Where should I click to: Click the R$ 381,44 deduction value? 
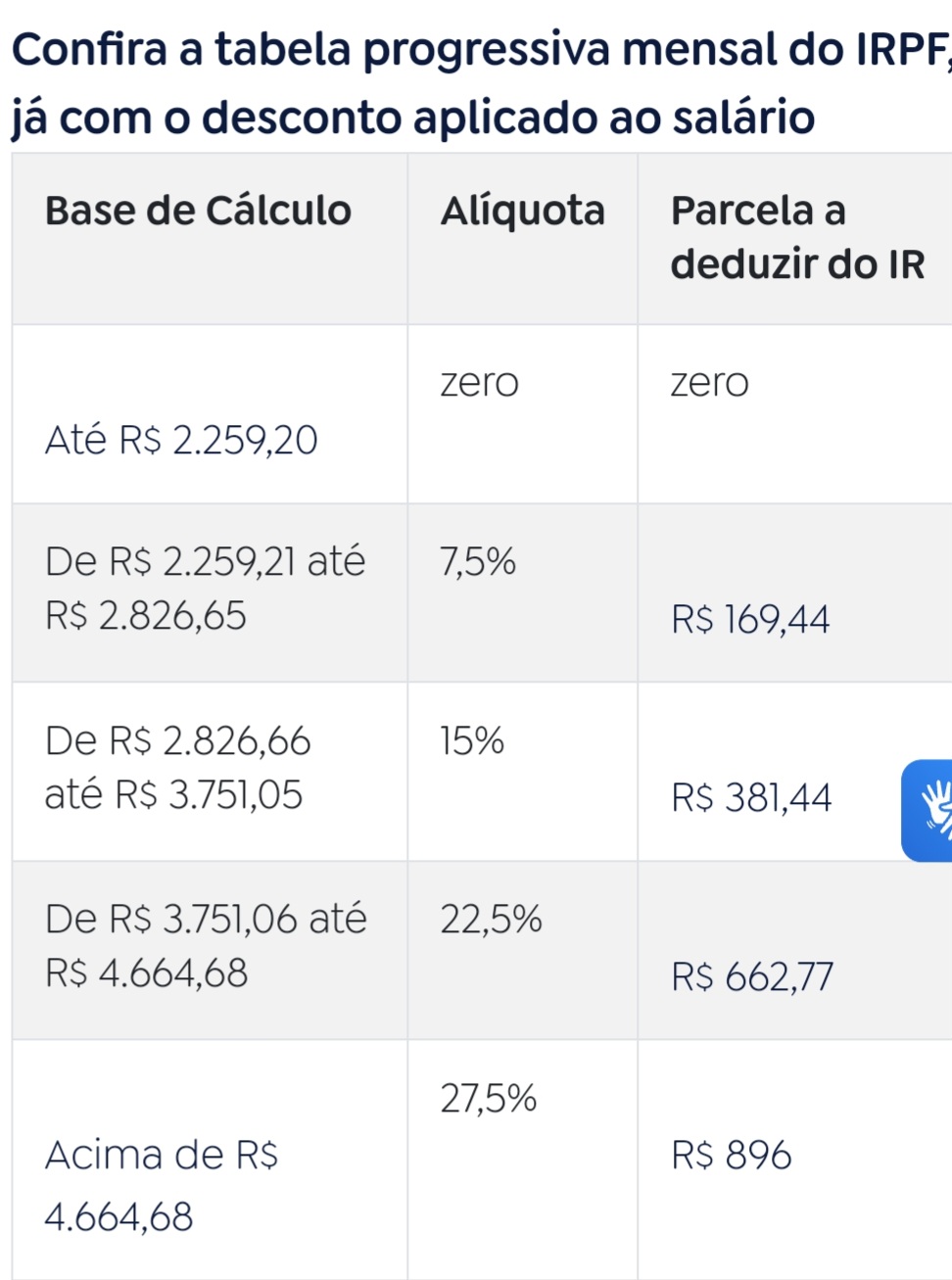(751, 798)
